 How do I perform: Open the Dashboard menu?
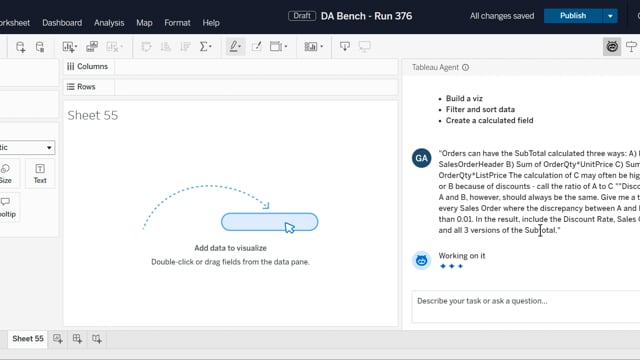(62, 23)
